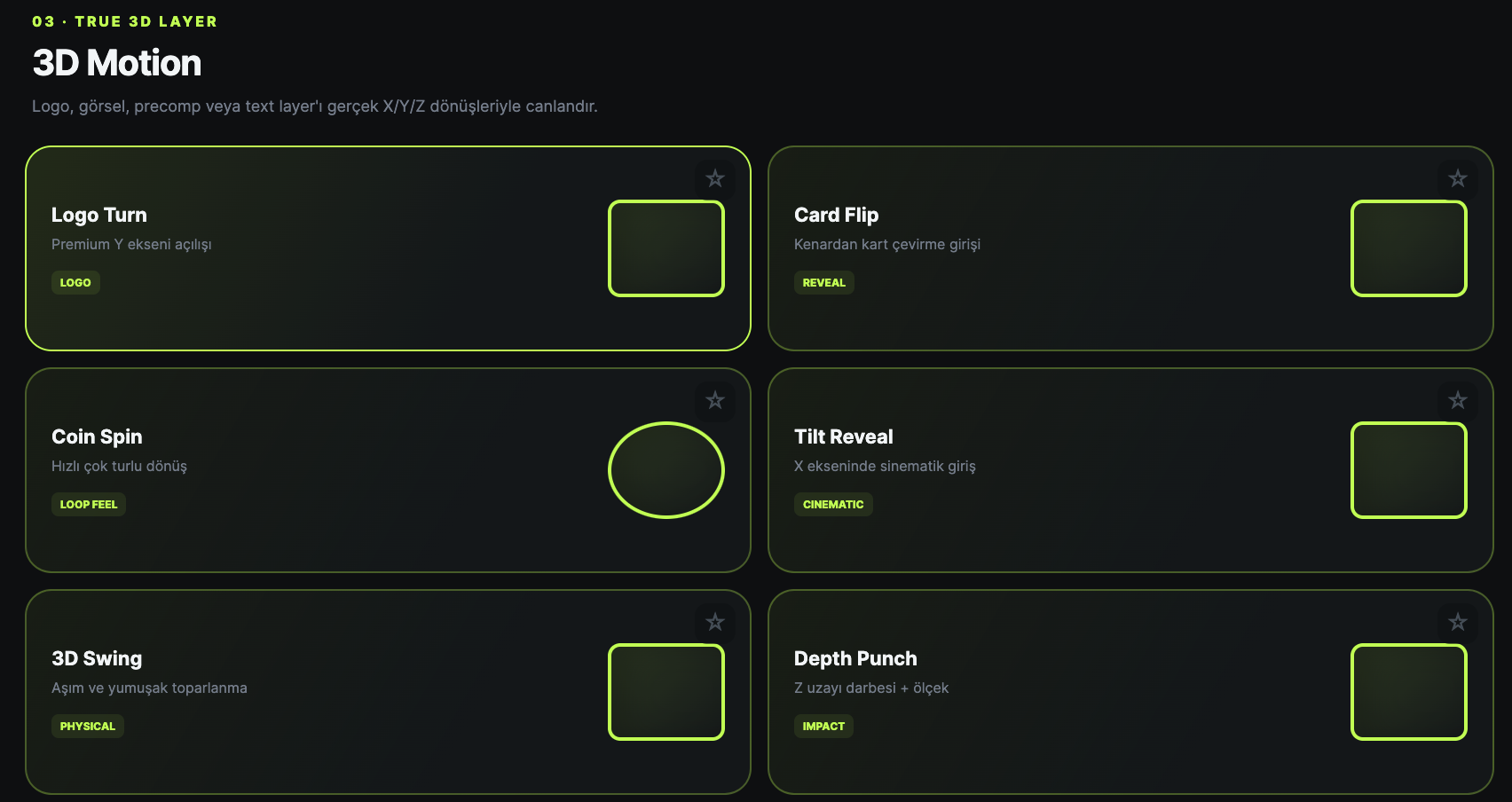Click the '03 · TRUE 3D LAYER' label

124,21
